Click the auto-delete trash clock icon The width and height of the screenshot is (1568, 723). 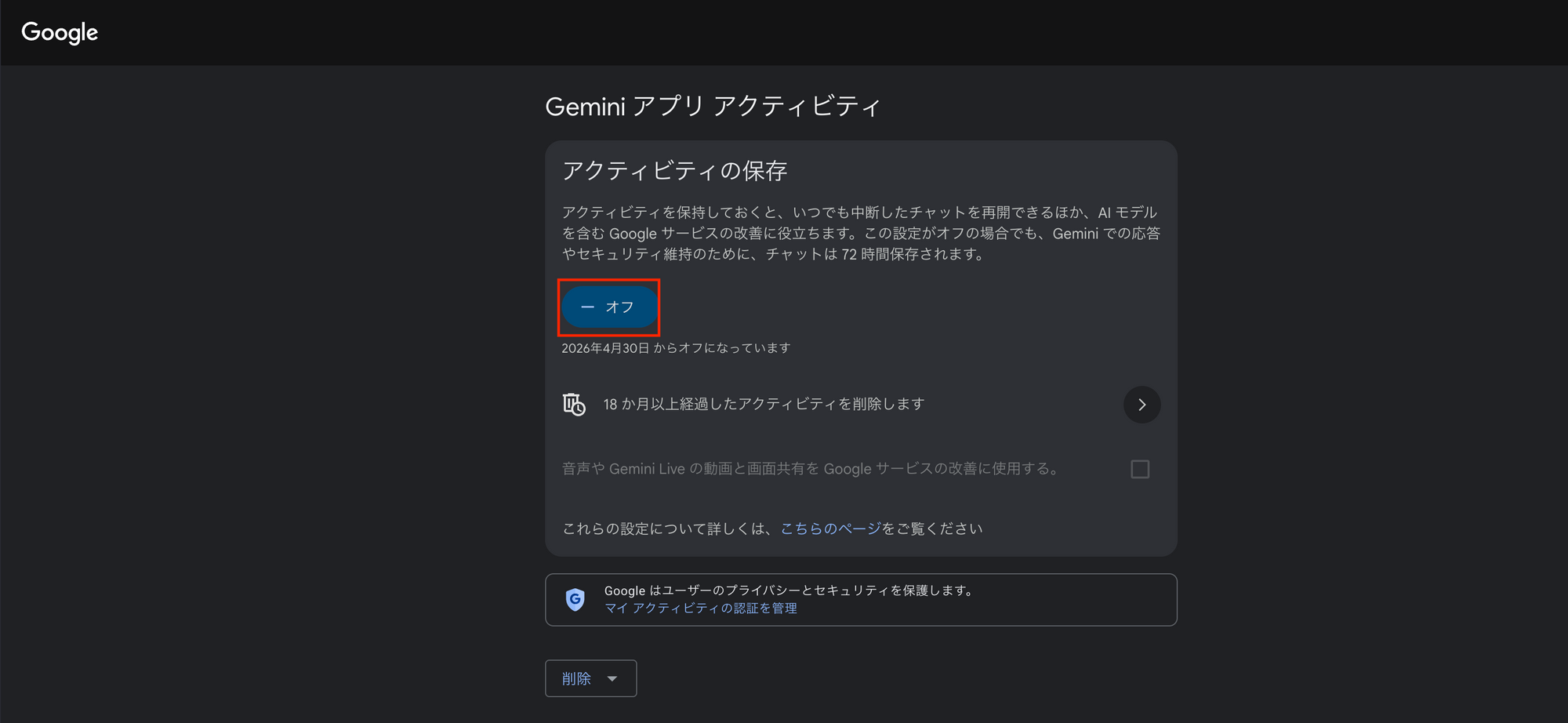pos(574,405)
